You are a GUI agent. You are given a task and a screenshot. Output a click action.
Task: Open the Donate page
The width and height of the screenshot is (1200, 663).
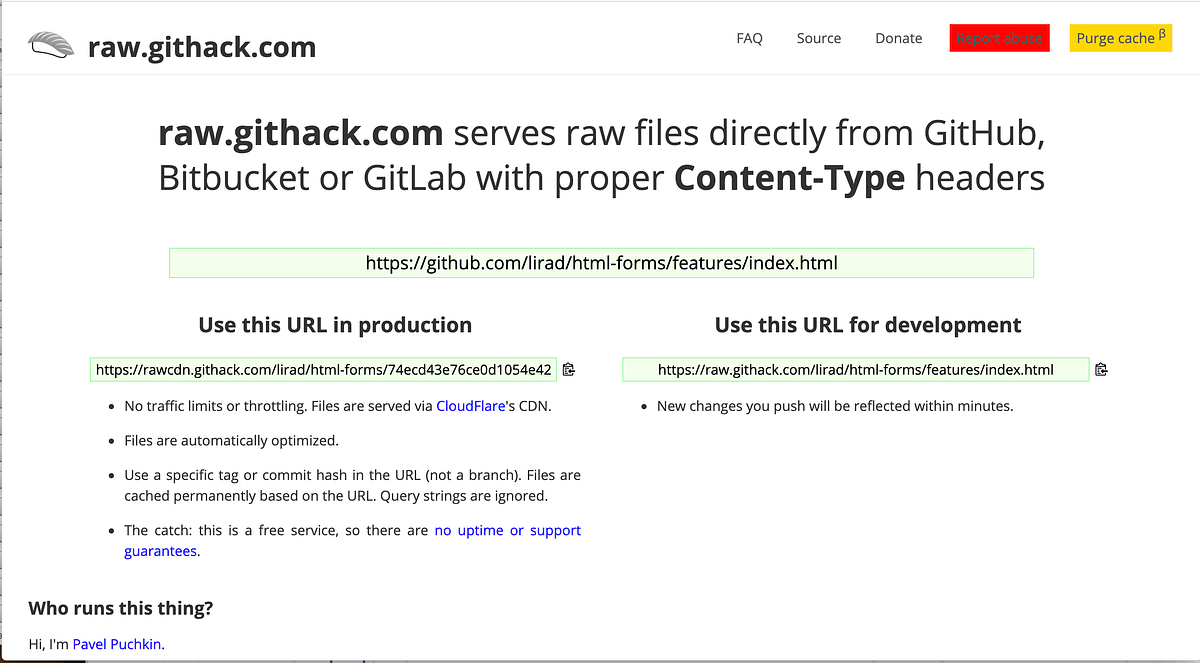(898, 38)
